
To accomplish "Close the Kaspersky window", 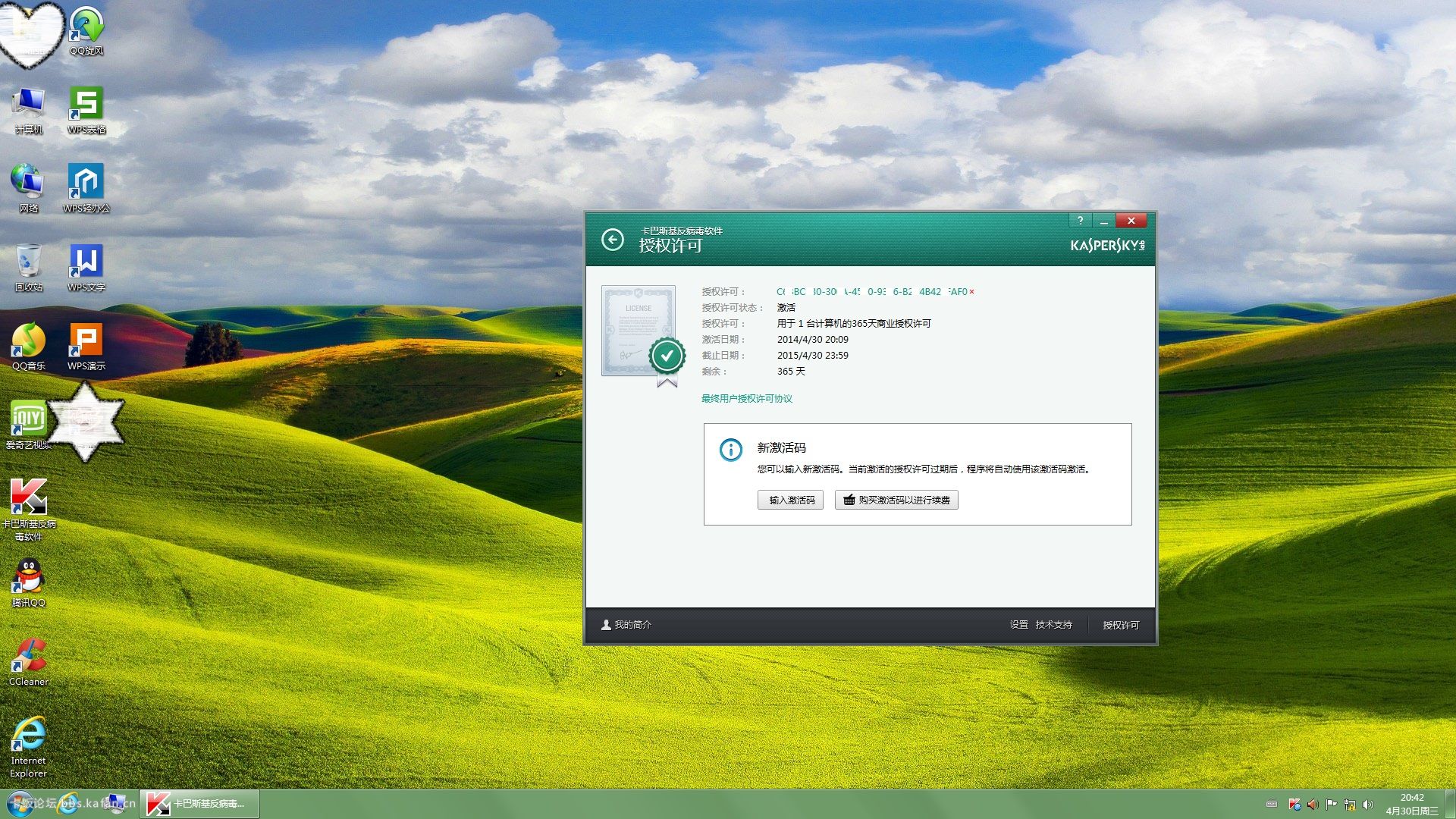I will [x=1131, y=221].
